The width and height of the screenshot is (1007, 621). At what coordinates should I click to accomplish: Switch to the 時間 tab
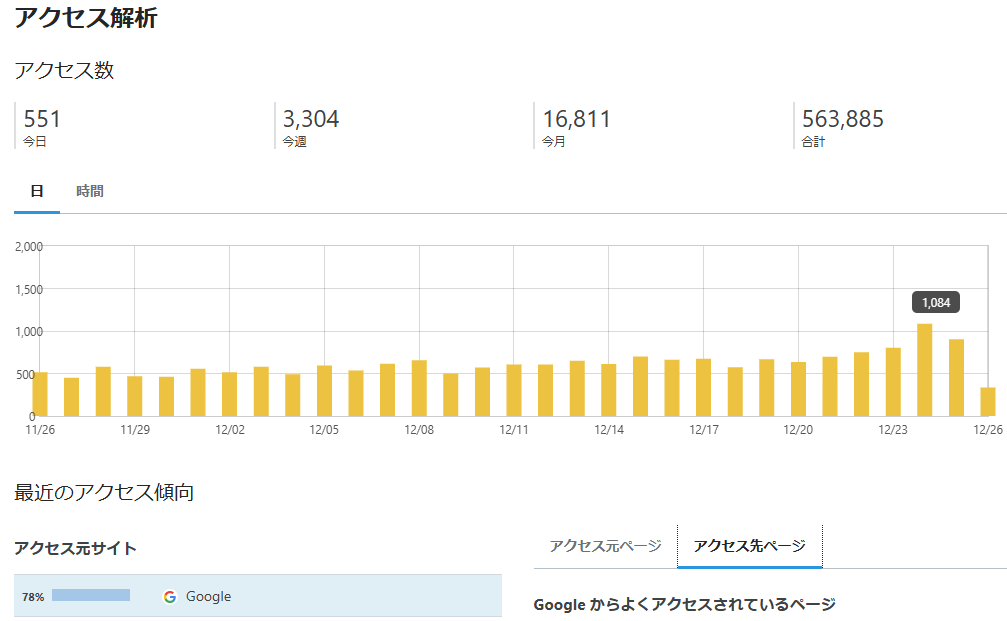[90, 191]
